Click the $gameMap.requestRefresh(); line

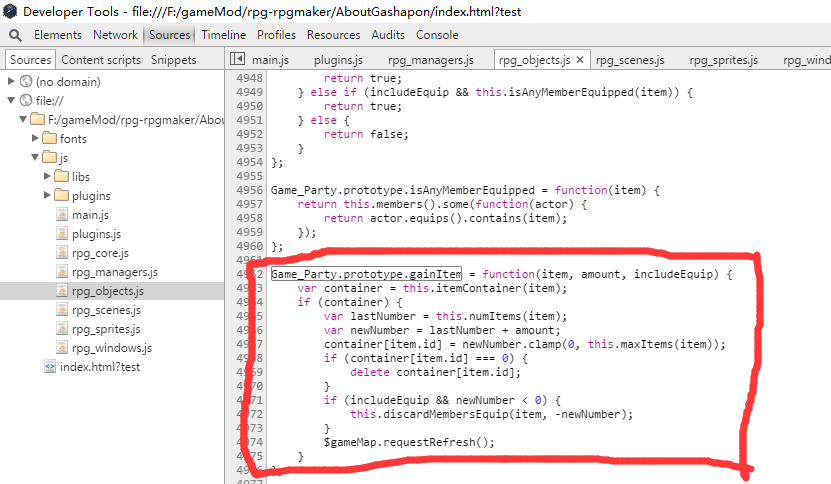coord(409,442)
